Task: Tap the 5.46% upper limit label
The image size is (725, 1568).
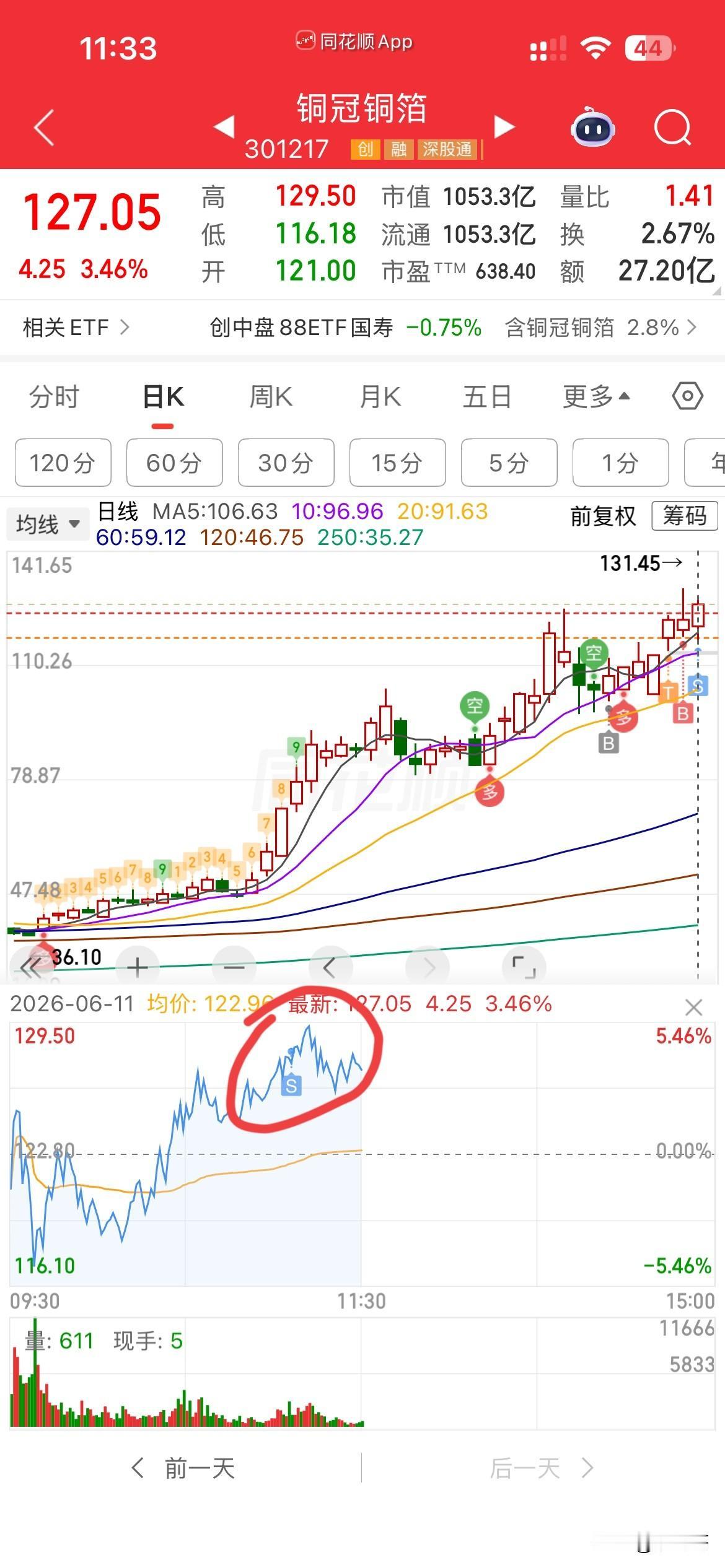Action: (683, 1036)
